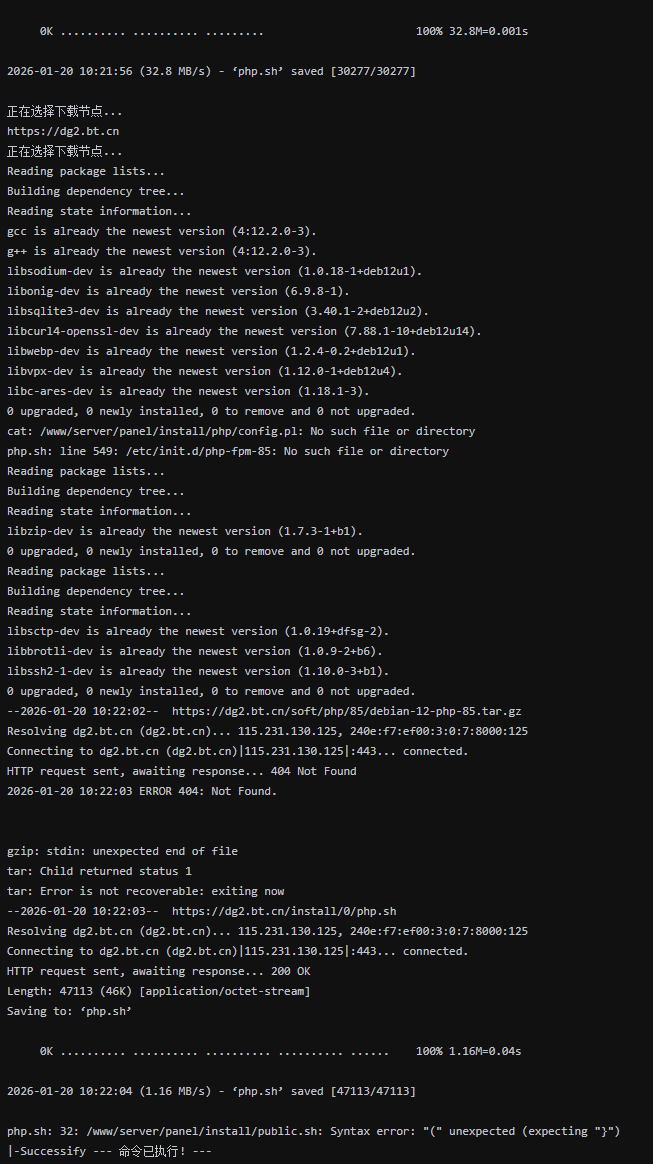The width and height of the screenshot is (653, 1164).
Task: Click the 'tar: Error is not recoverable' line
Action: [145, 891]
